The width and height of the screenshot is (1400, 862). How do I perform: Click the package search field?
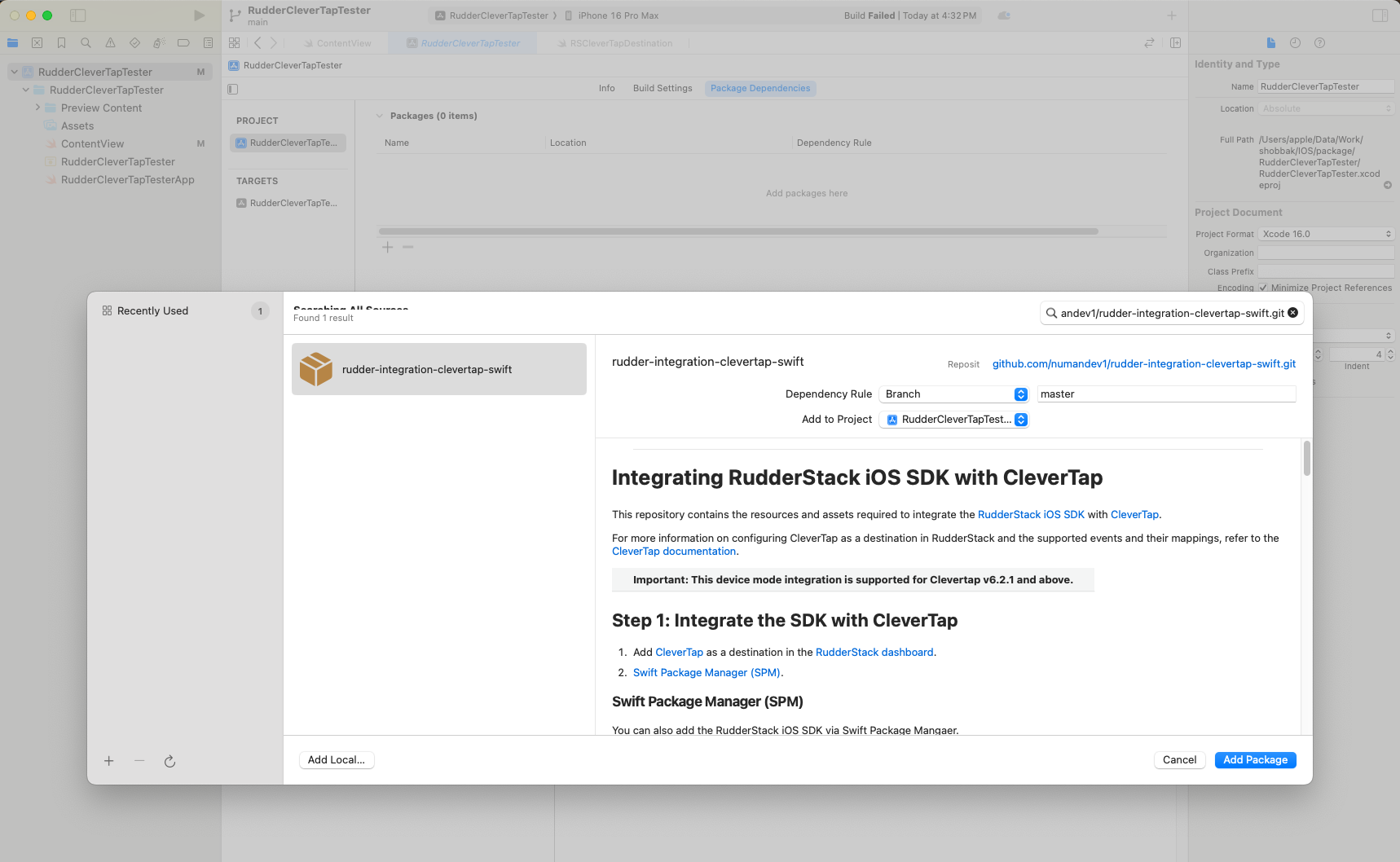tap(1171, 313)
